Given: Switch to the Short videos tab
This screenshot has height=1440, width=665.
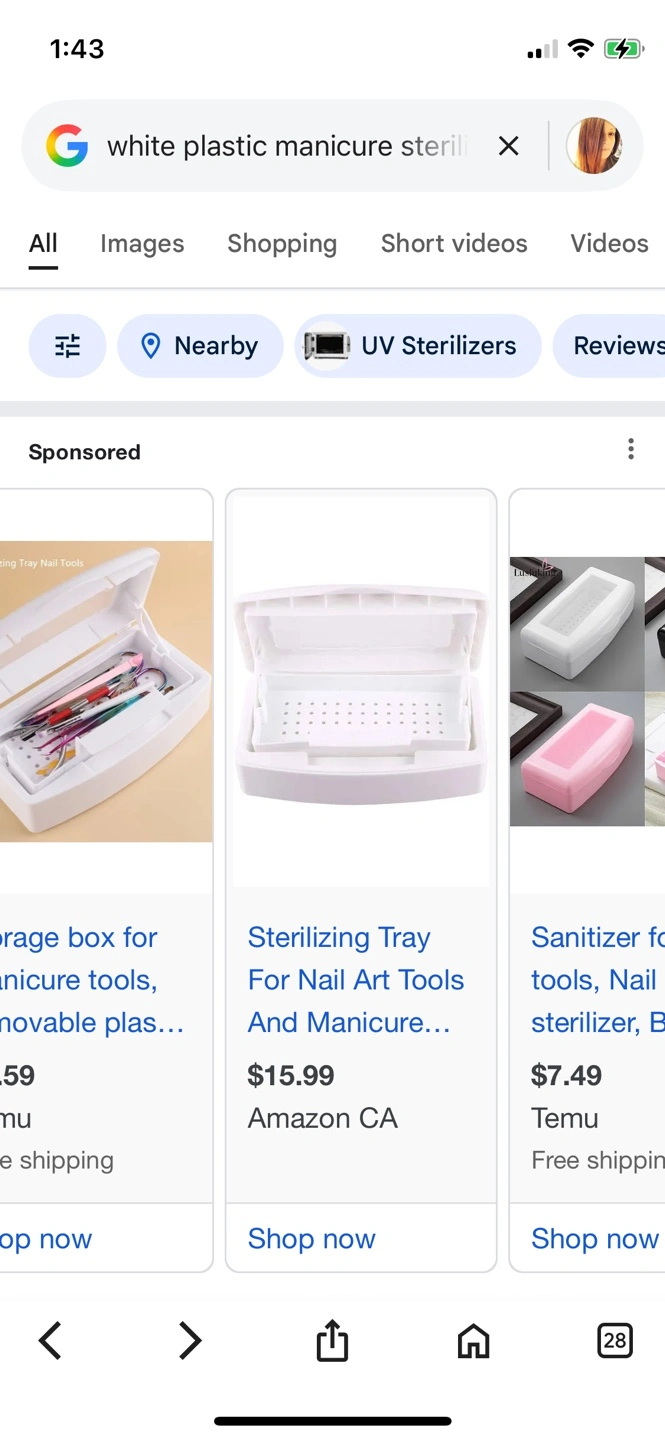Looking at the screenshot, I should 454,243.
